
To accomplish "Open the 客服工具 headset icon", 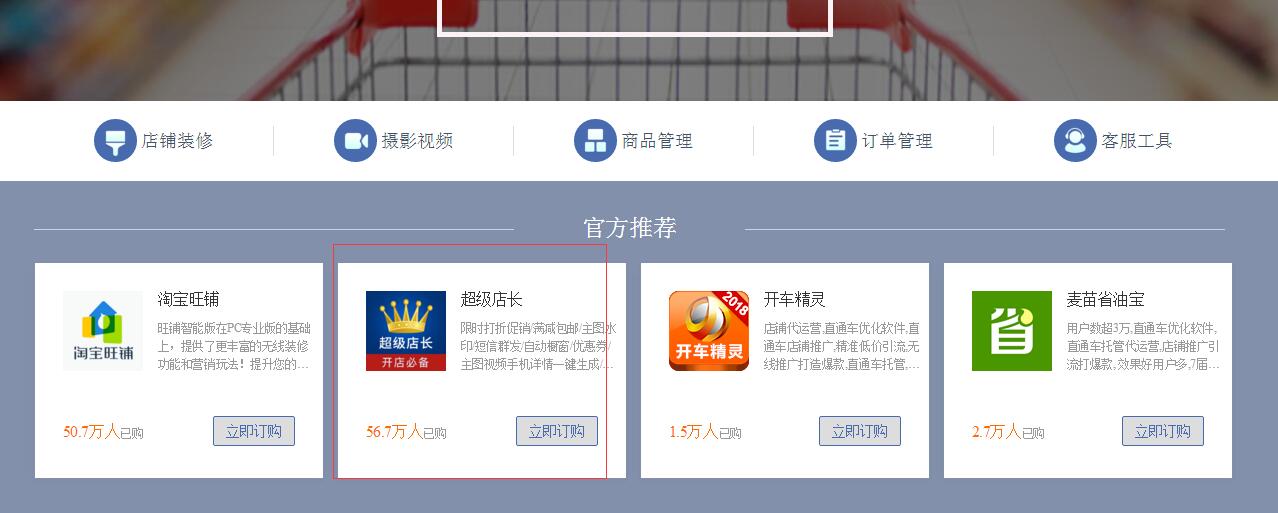I will click(x=1075, y=140).
